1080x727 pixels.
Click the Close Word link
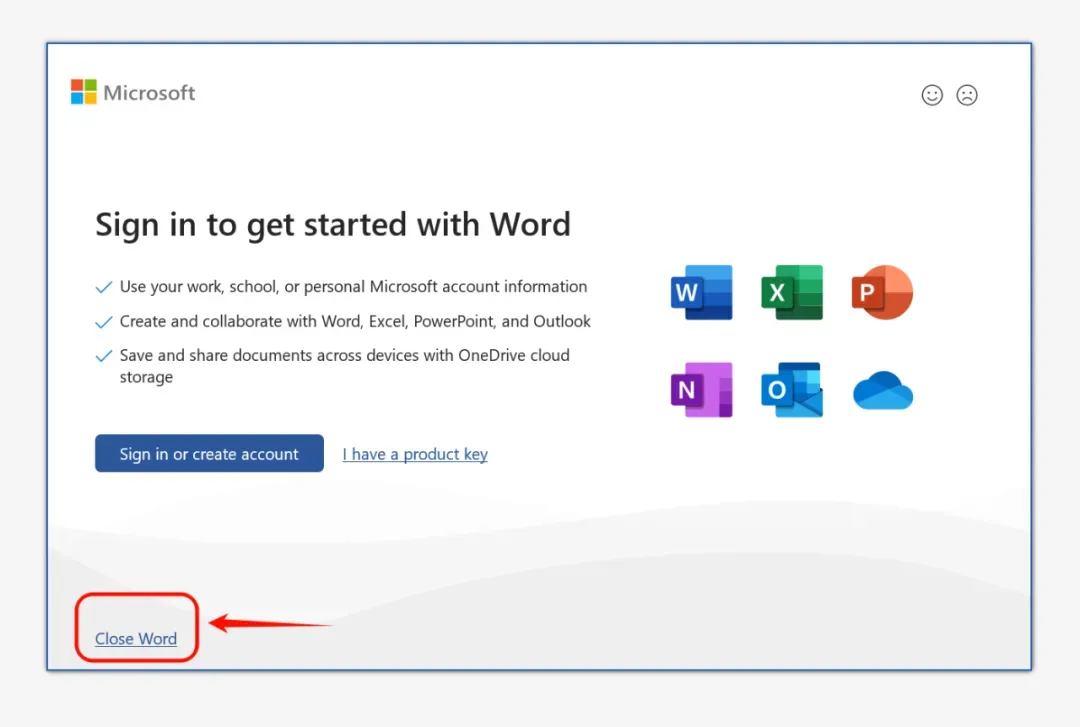point(136,639)
